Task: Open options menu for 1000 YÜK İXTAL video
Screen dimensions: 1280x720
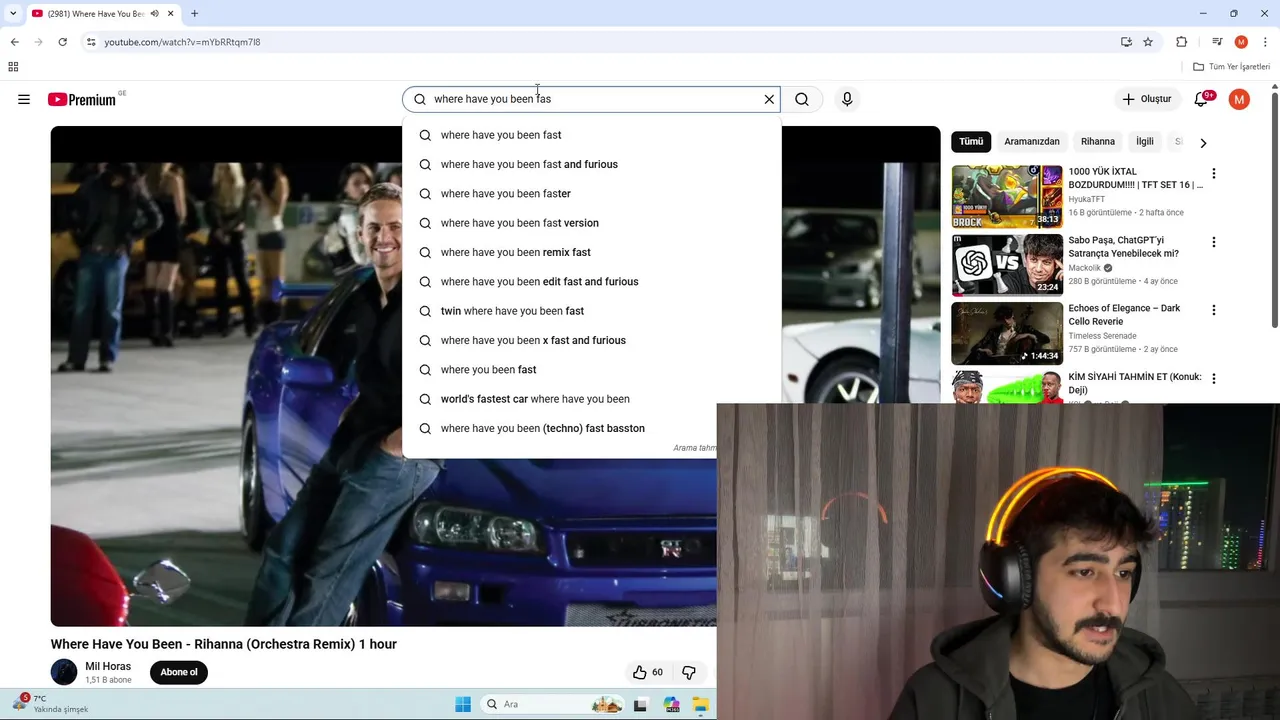Action: pyautogui.click(x=1214, y=174)
